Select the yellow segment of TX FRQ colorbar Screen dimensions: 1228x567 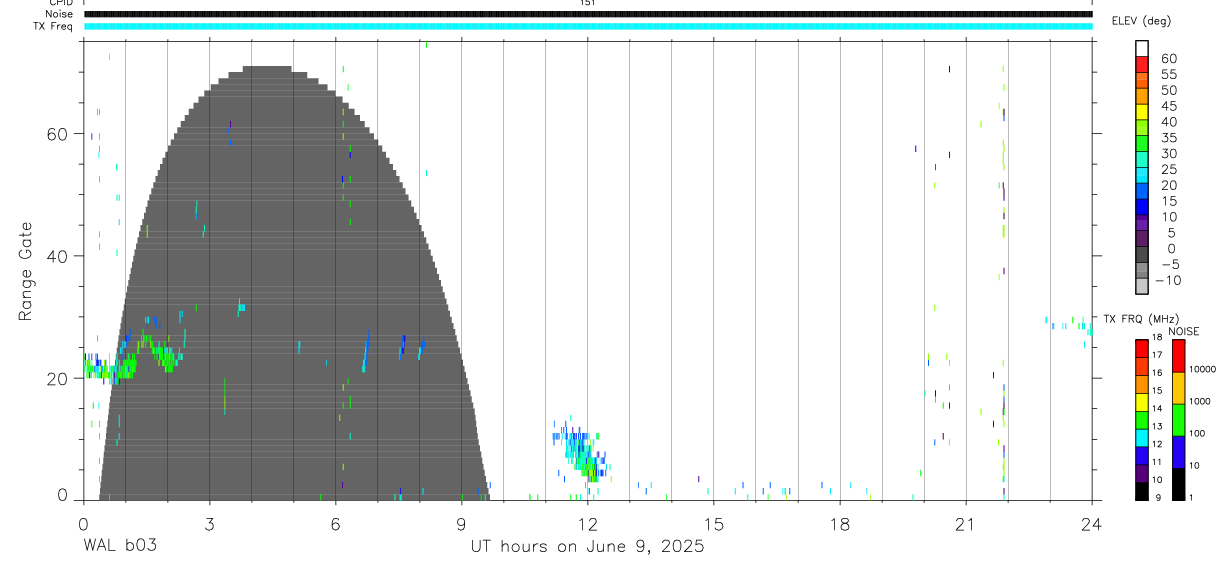tap(1141, 402)
